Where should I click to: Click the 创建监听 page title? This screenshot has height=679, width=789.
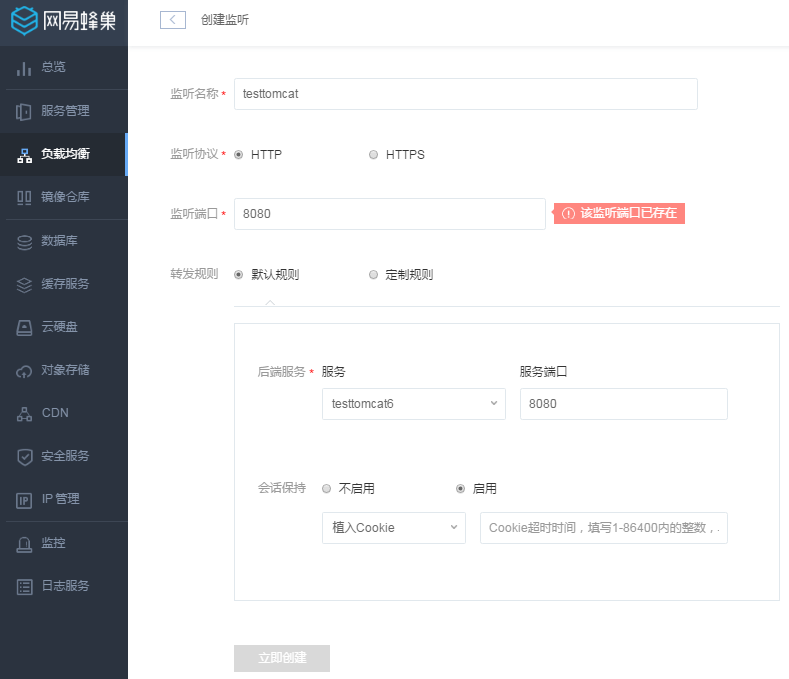(x=225, y=20)
